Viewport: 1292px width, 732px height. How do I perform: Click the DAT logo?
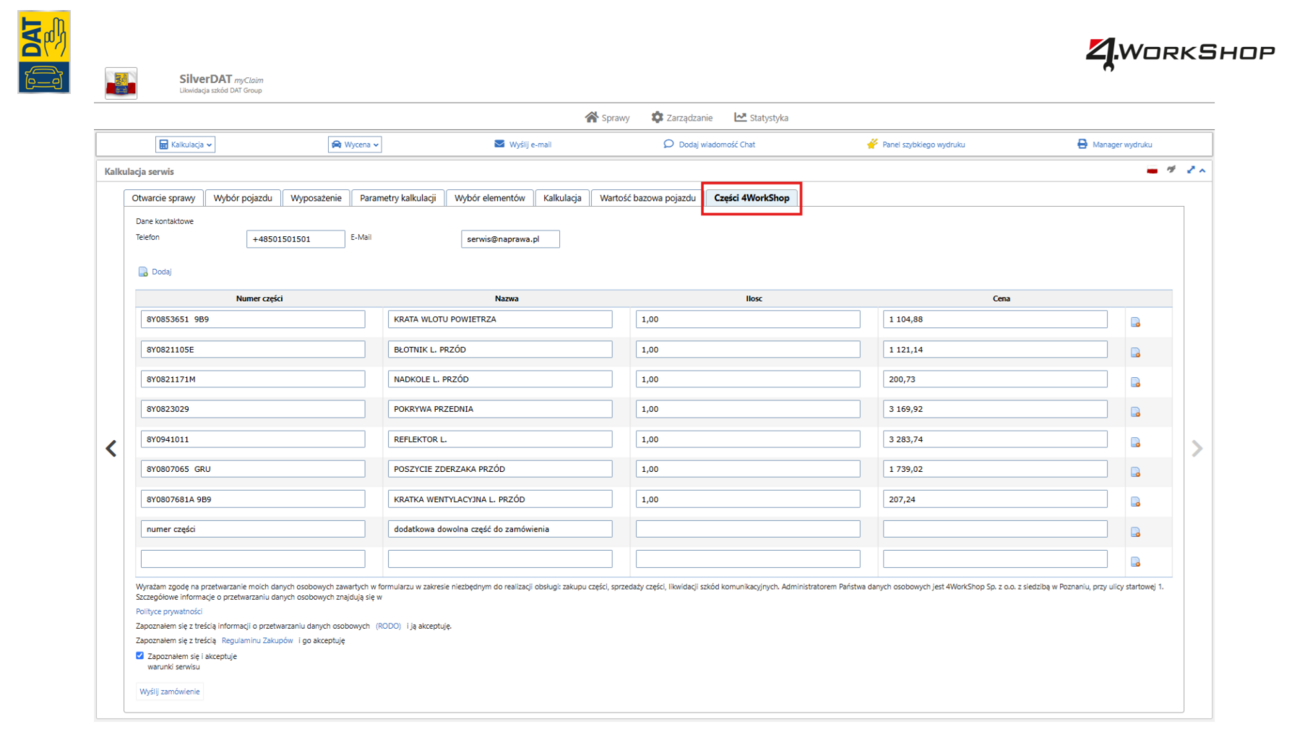[44, 52]
